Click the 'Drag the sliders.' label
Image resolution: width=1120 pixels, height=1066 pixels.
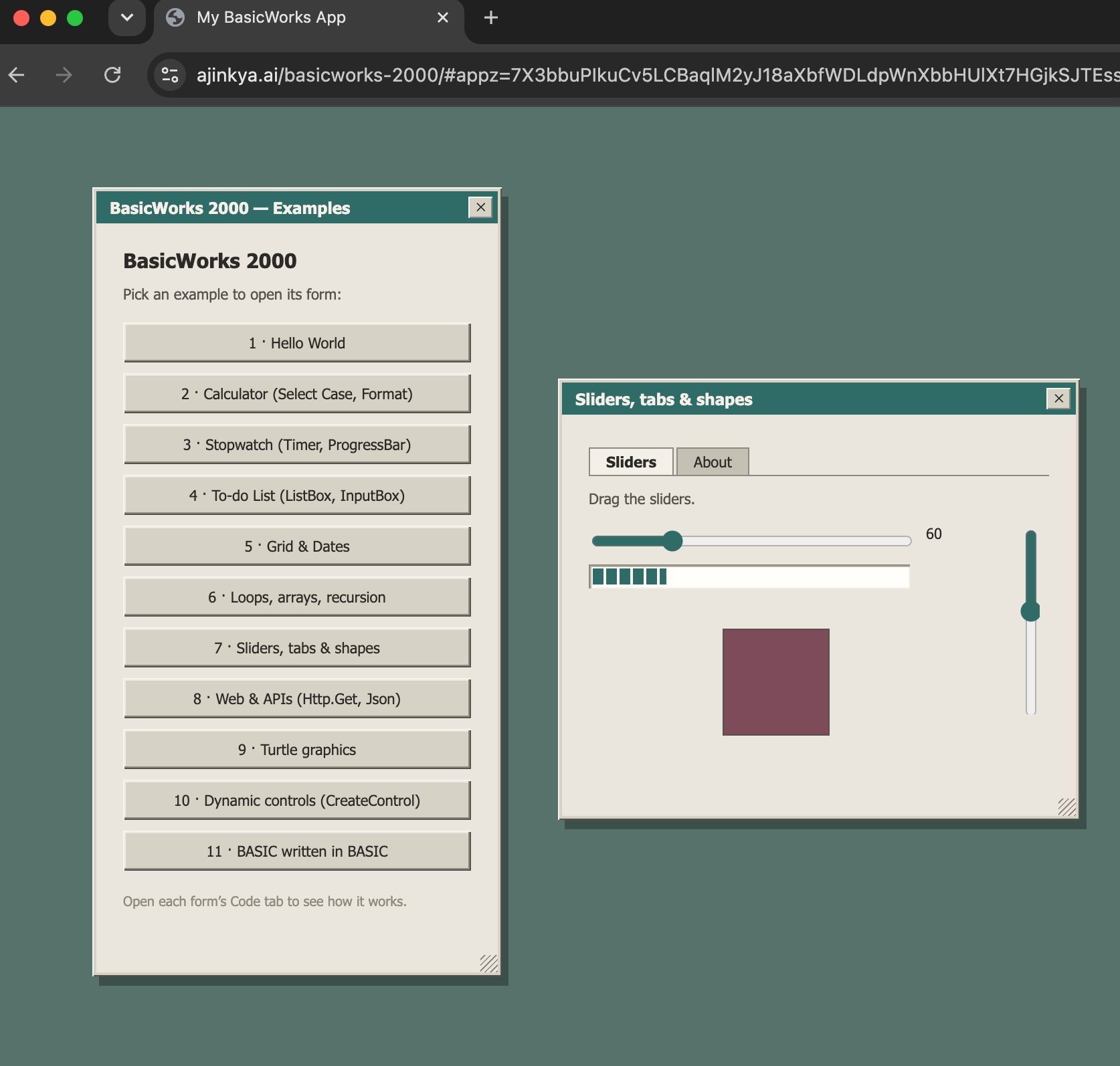click(x=642, y=499)
